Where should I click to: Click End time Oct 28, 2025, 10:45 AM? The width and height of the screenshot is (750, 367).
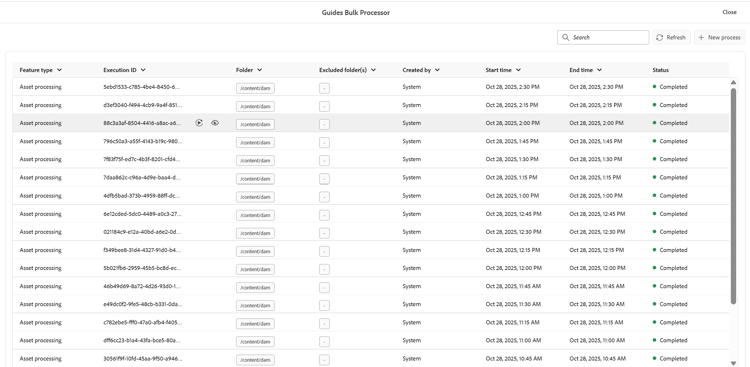597,359
